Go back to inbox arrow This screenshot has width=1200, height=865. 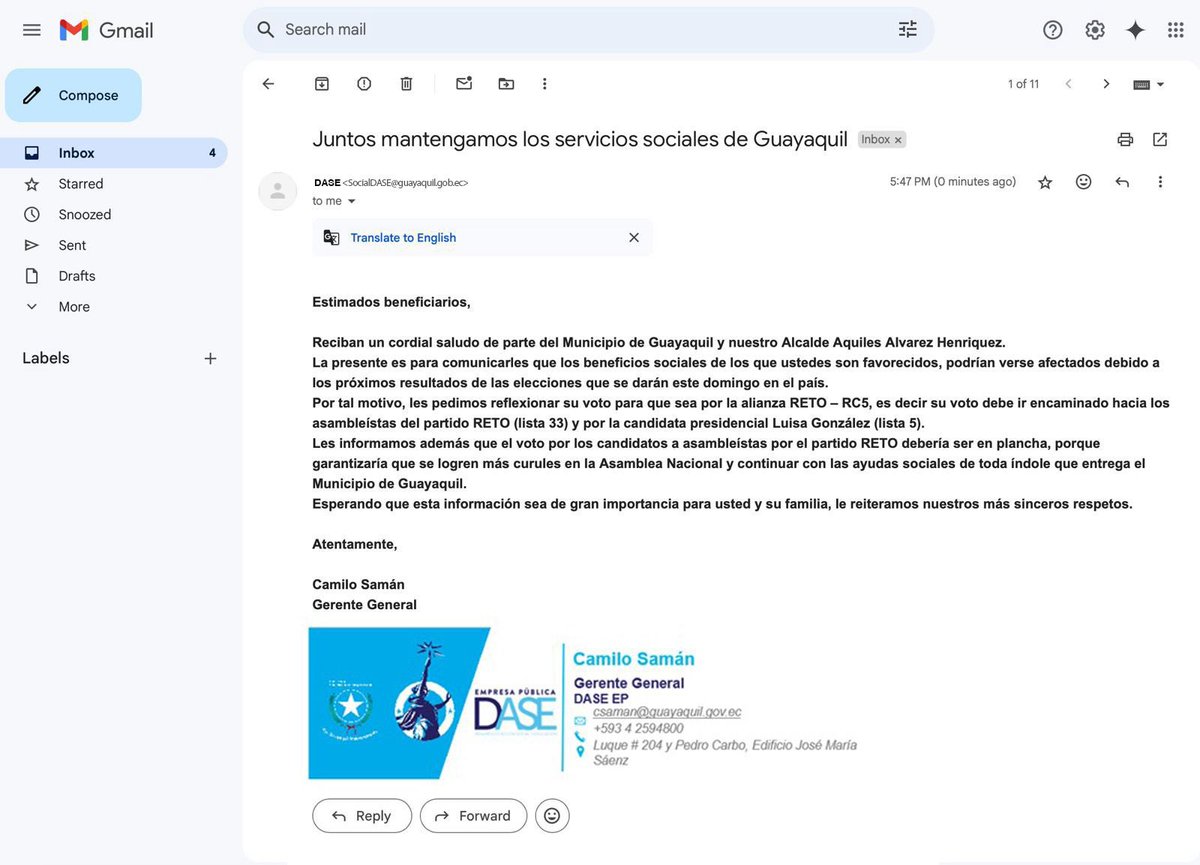268,84
